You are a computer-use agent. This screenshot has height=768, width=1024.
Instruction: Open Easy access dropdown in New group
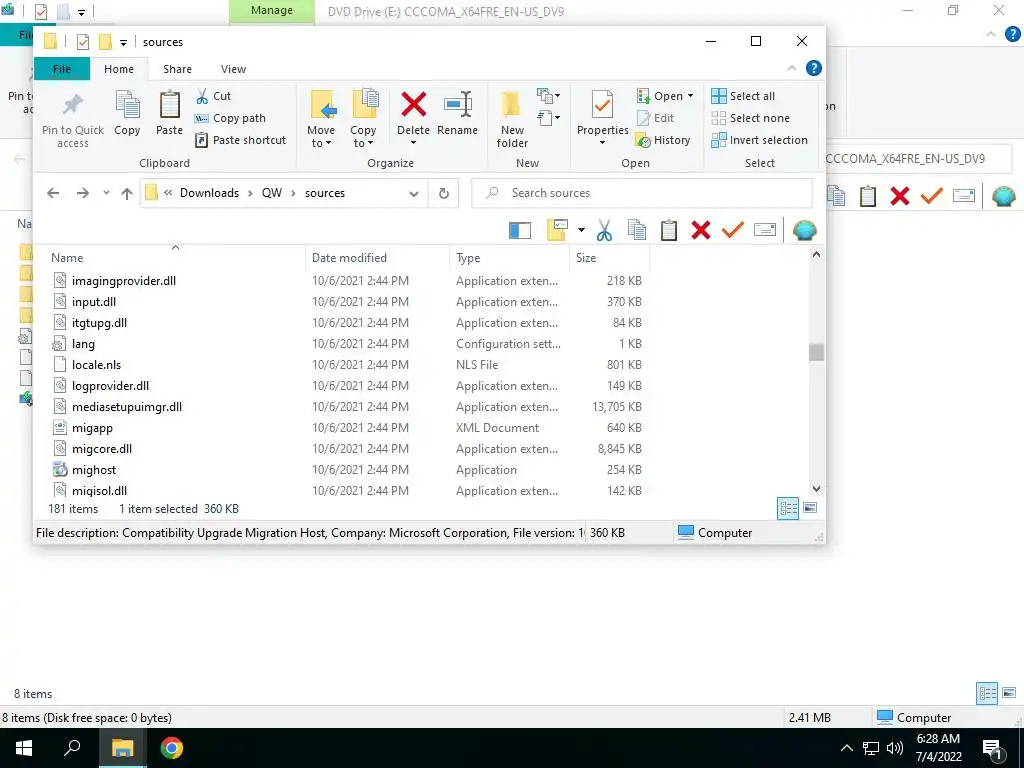pos(547,118)
